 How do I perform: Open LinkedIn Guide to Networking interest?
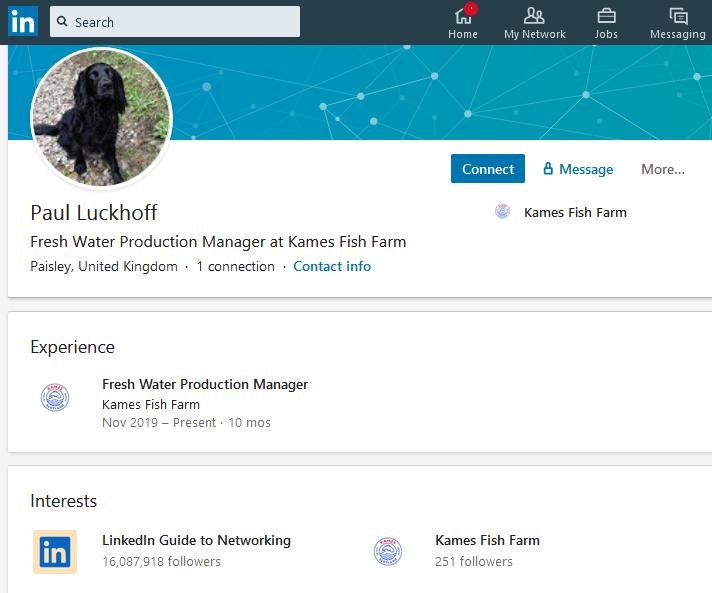196,540
